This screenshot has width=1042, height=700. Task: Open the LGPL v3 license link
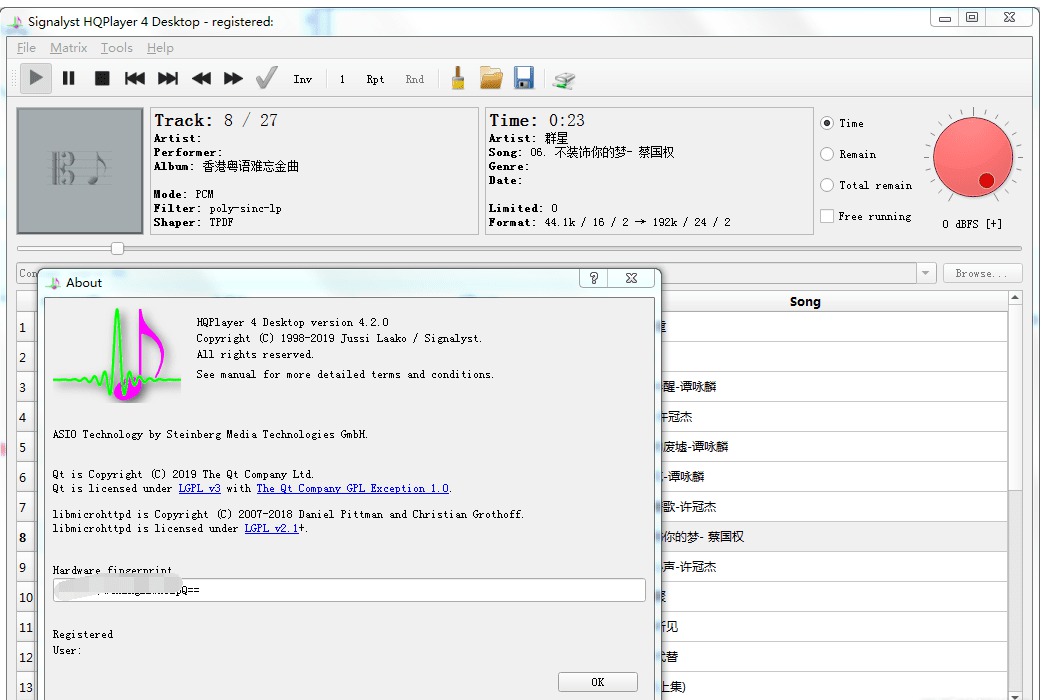[x=199, y=489]
